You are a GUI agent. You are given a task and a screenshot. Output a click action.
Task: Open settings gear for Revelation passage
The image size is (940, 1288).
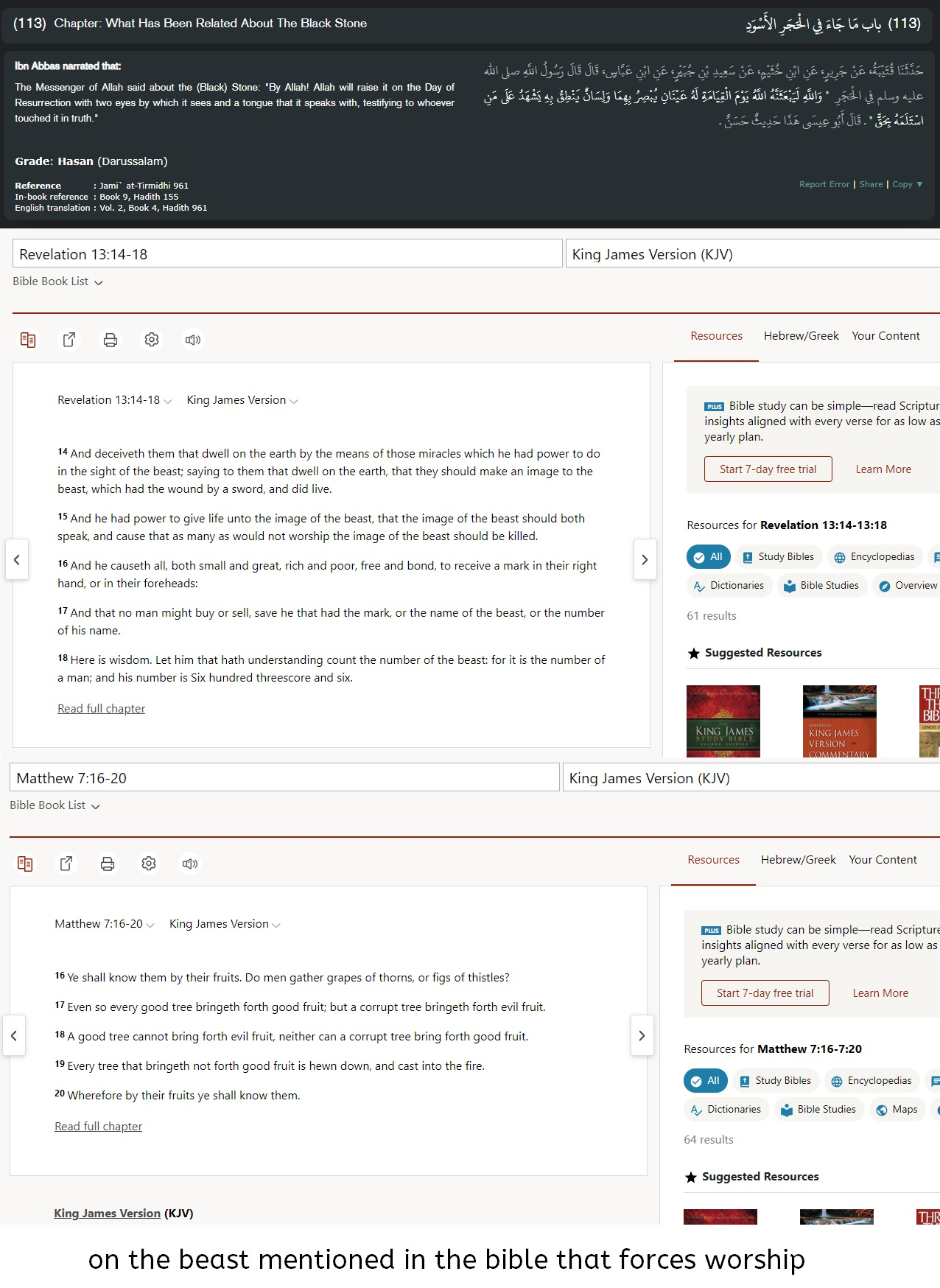[x=152, y=340]
